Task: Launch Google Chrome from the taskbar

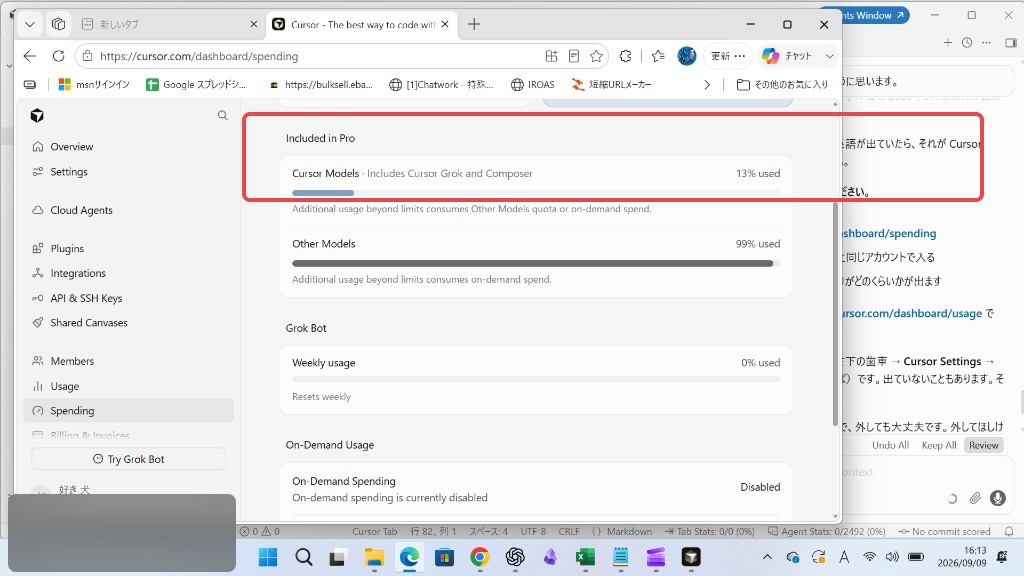Action: point(479,557)
